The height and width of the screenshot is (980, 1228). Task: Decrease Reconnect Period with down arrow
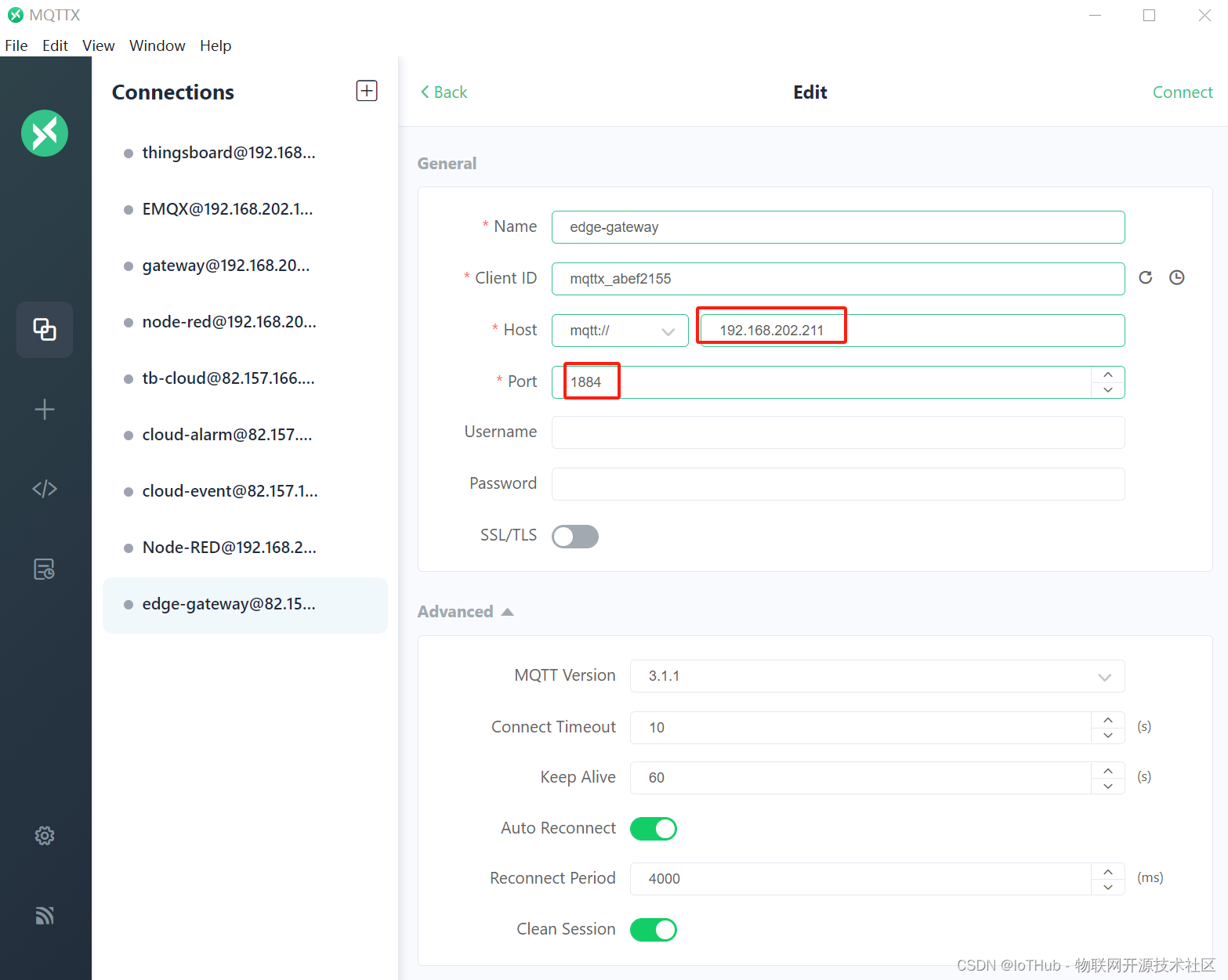pos(1108,887)
